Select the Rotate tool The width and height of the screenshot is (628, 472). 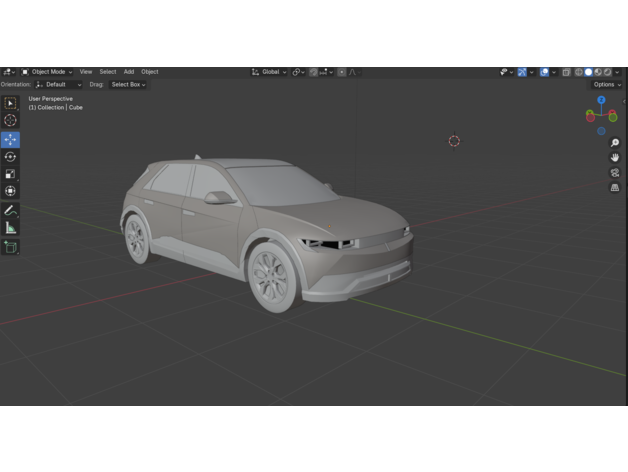click(11, 157)
